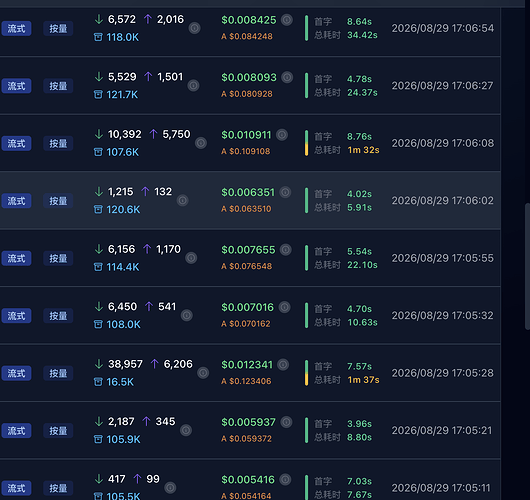Click 按量 tag in 17:06:27 row
This screenshot has height=500, width=530.
[58, 86]
